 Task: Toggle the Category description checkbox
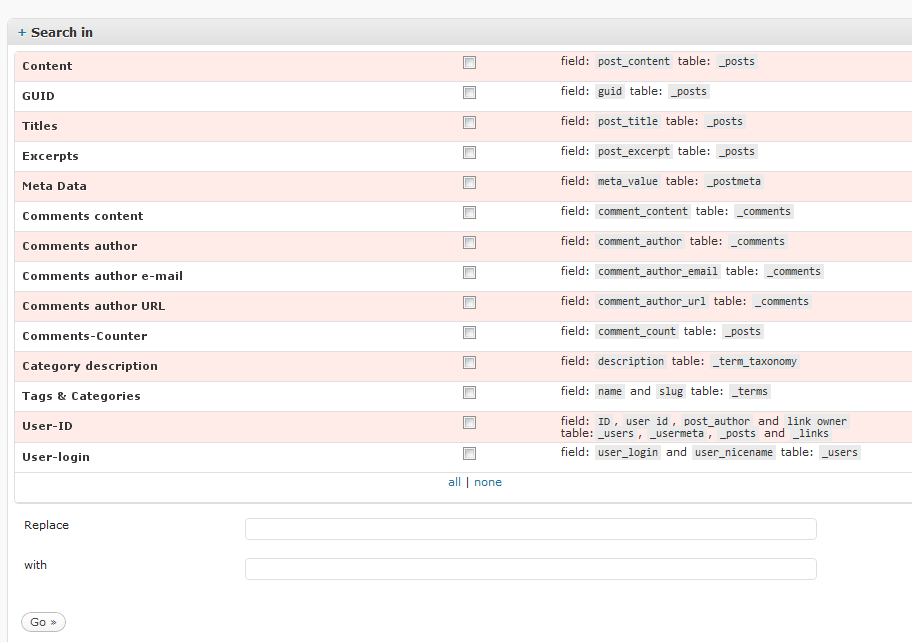click(469, 362)
